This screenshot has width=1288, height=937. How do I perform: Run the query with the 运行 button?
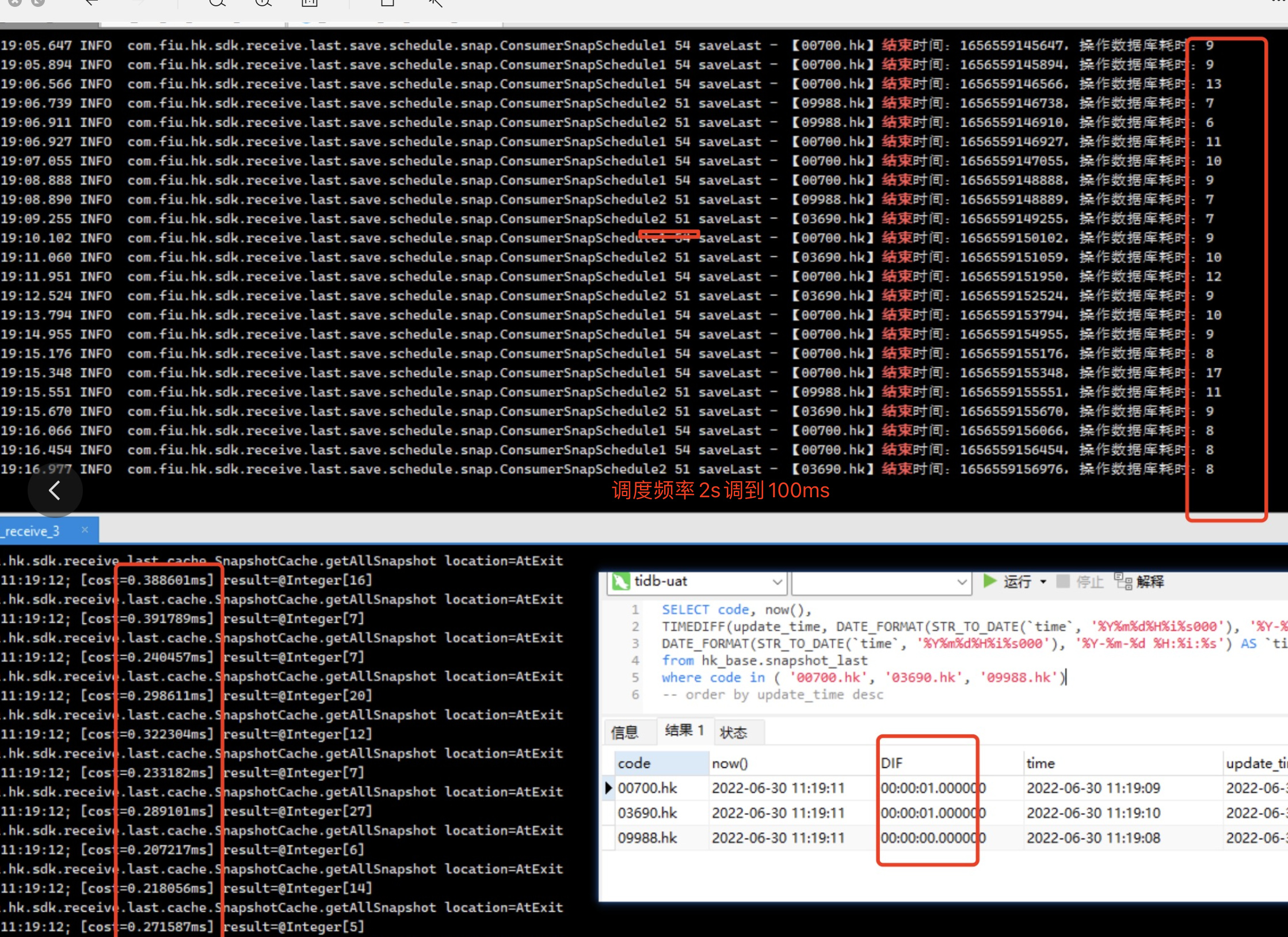click(x=1008, y=581)
